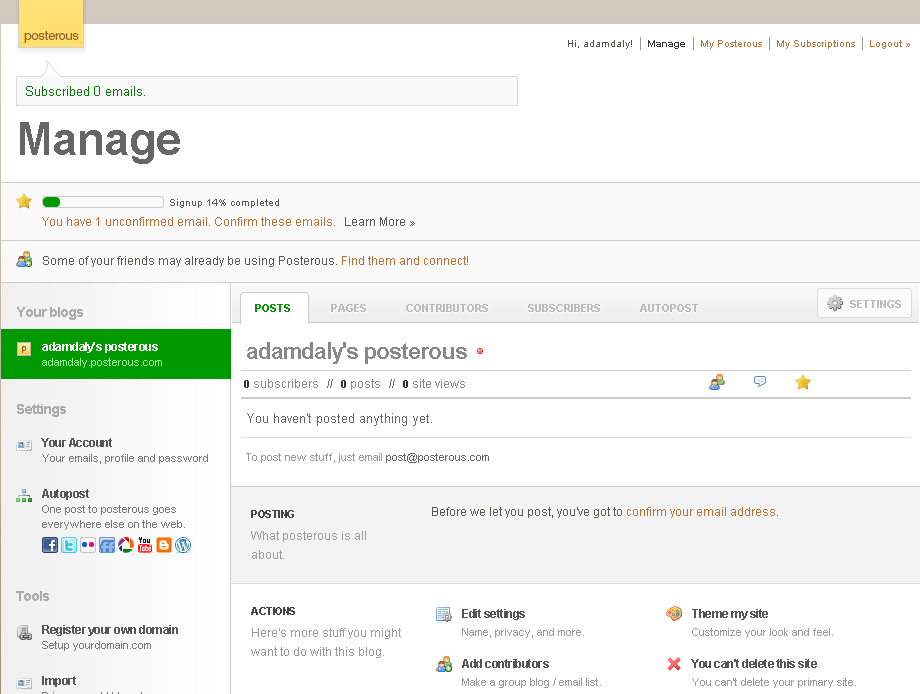The image size is (920, 694).
Task: Click Edit settings action link
Action: (x=493, y=614)
